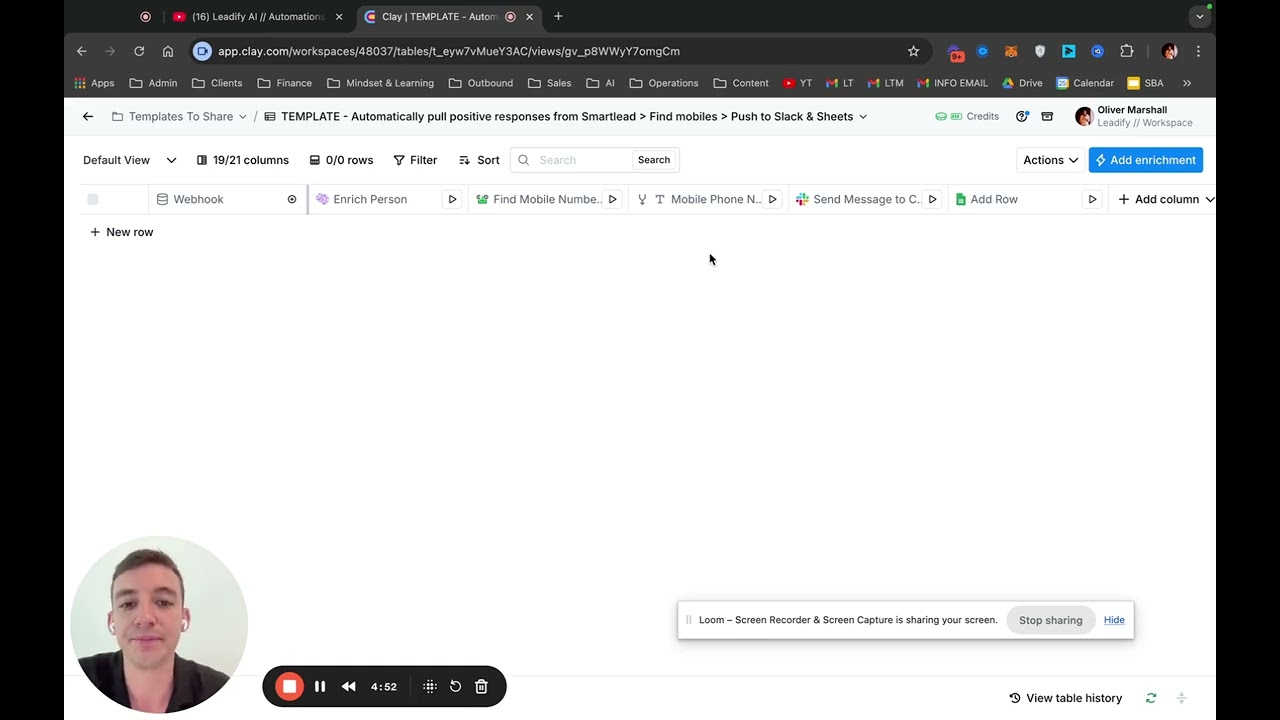Expand the Default View dropdown

click(129, 160)
